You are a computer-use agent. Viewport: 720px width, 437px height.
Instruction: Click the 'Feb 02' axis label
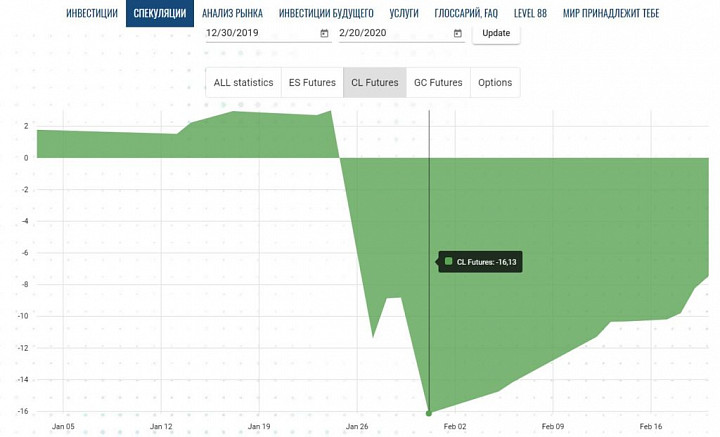(x=455, y=426)
